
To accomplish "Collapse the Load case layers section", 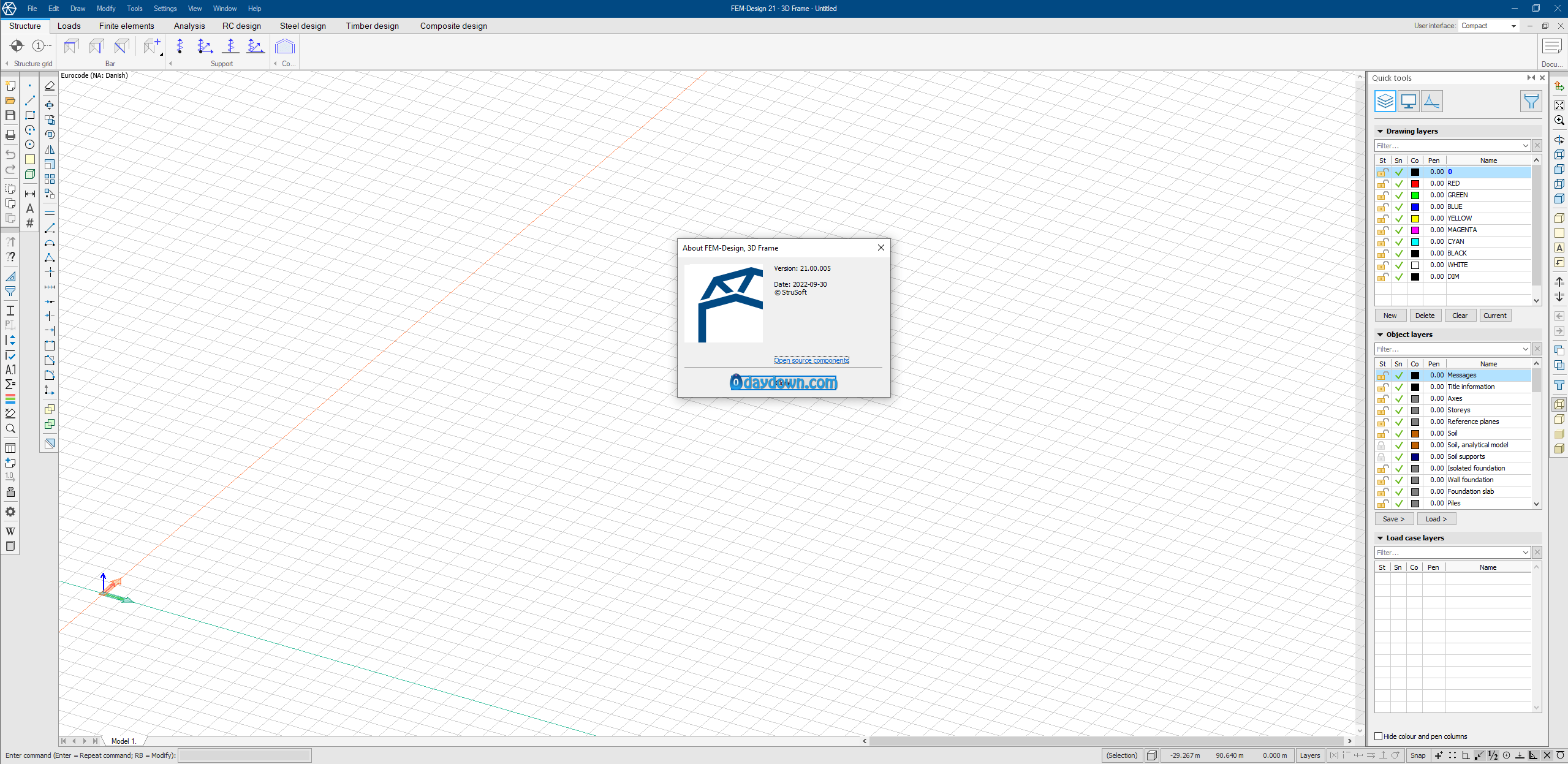I will pyautogui.click(x=1381, y=538).
